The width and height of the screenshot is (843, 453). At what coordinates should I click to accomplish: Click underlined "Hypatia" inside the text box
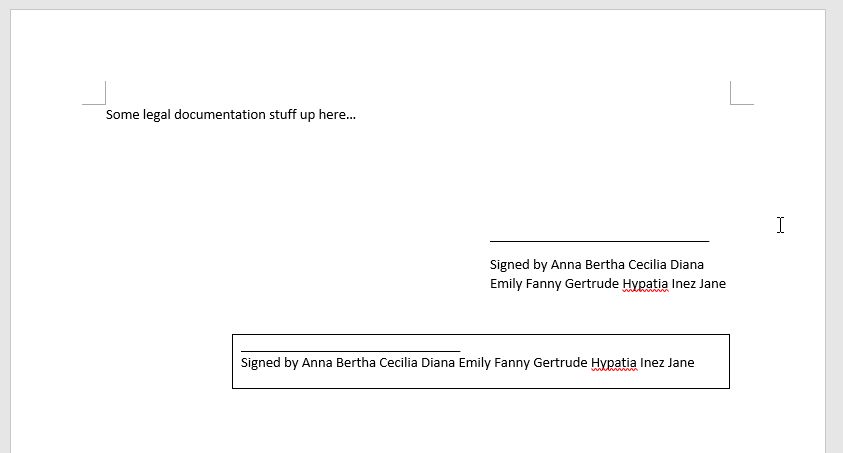click(x=613, y=363)
